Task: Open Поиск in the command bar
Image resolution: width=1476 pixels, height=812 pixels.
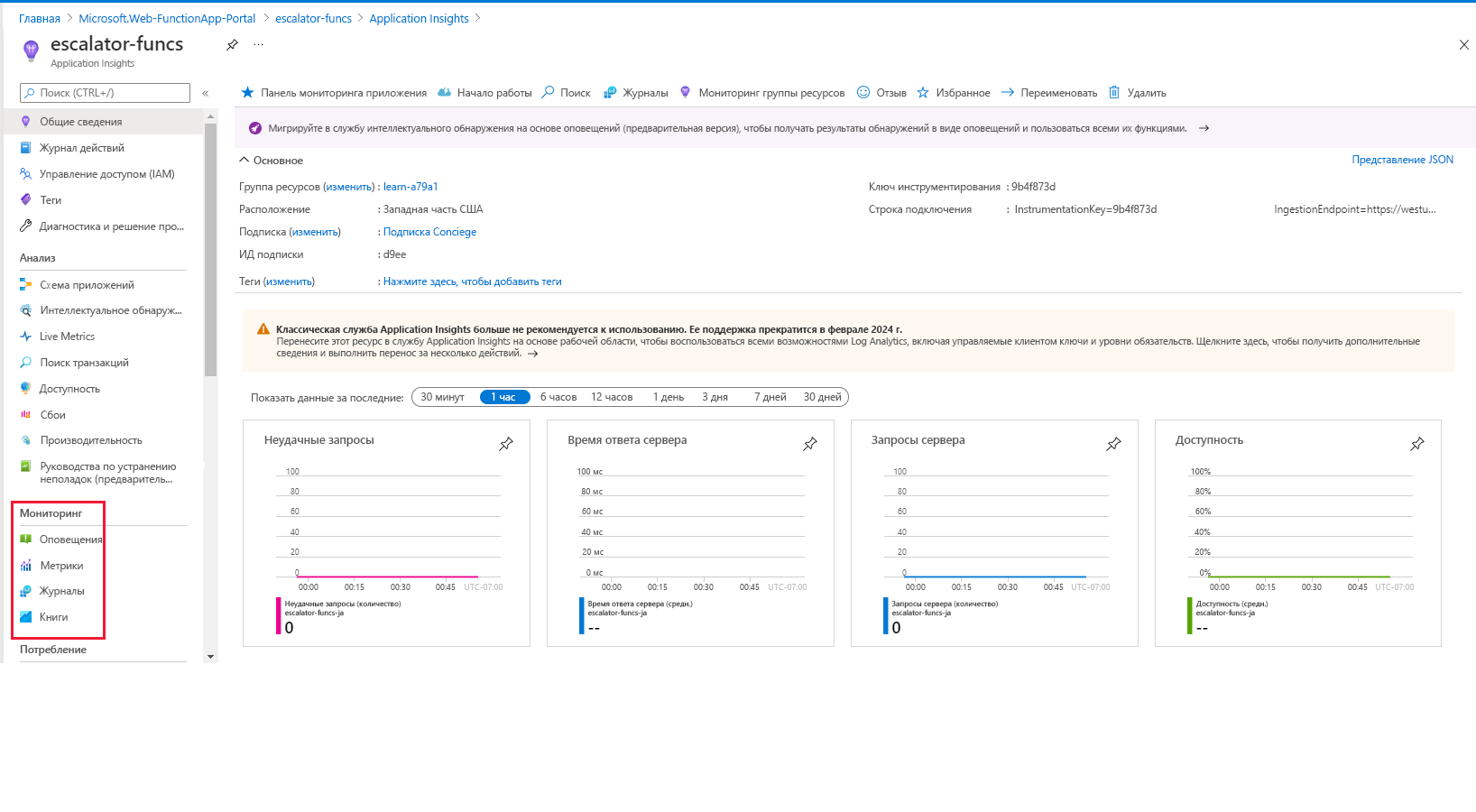Action: click(x=567, y=93)
